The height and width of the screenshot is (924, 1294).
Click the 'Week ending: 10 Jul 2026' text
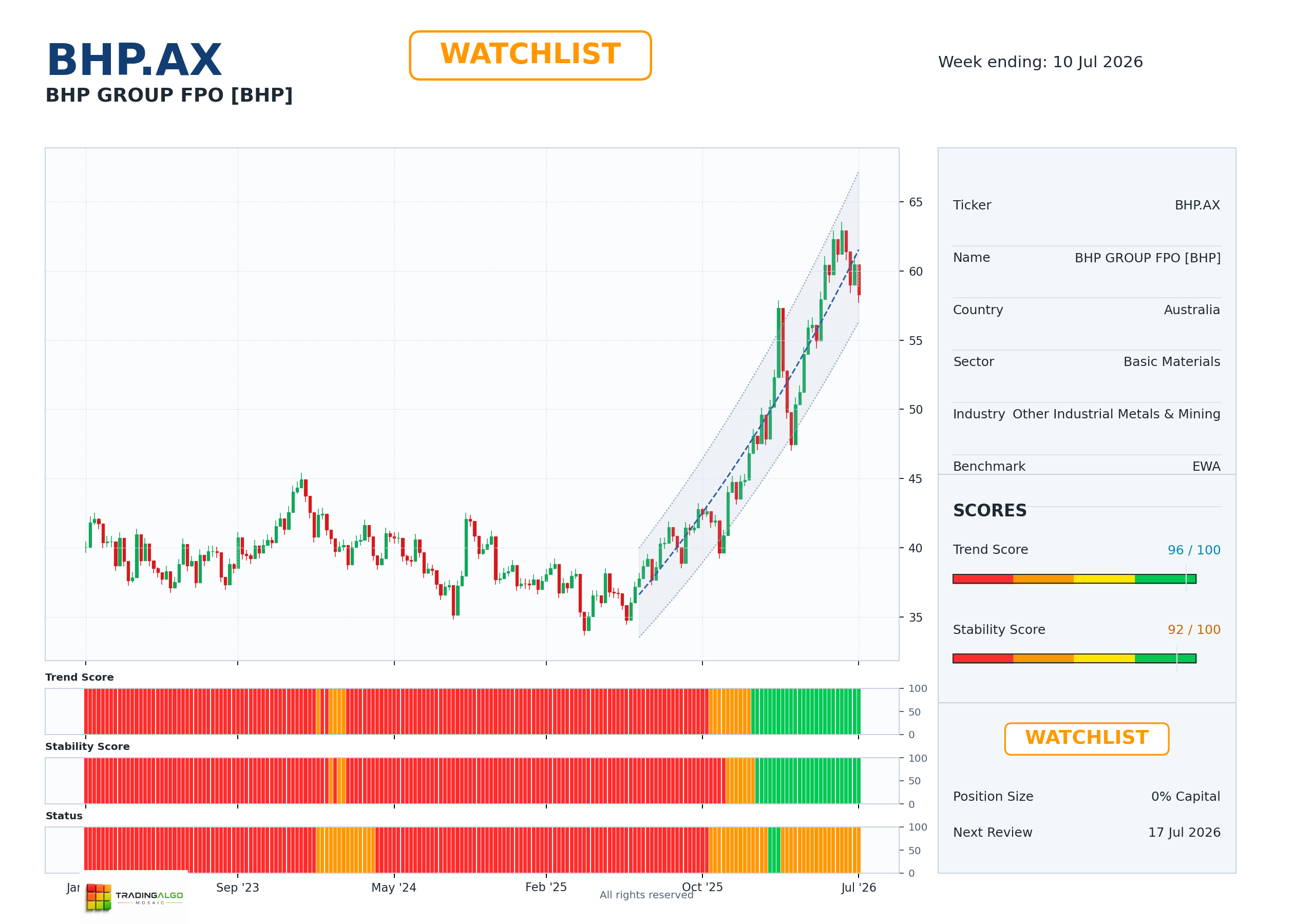click(1040, 62)
